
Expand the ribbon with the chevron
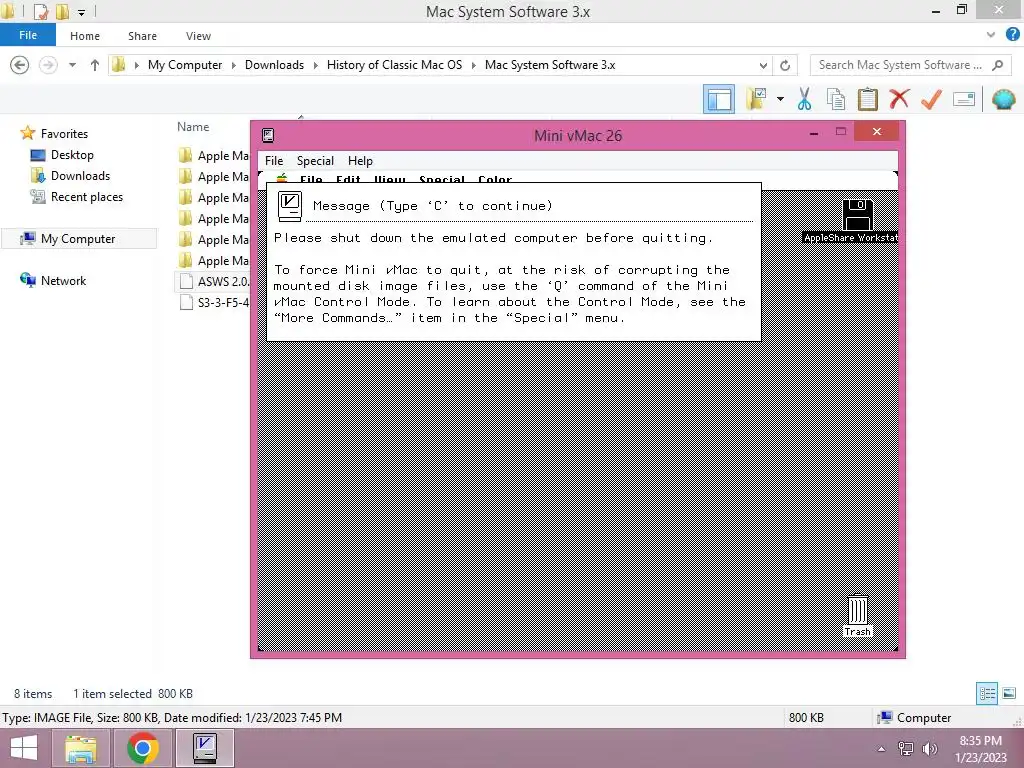tap(991, 35)
